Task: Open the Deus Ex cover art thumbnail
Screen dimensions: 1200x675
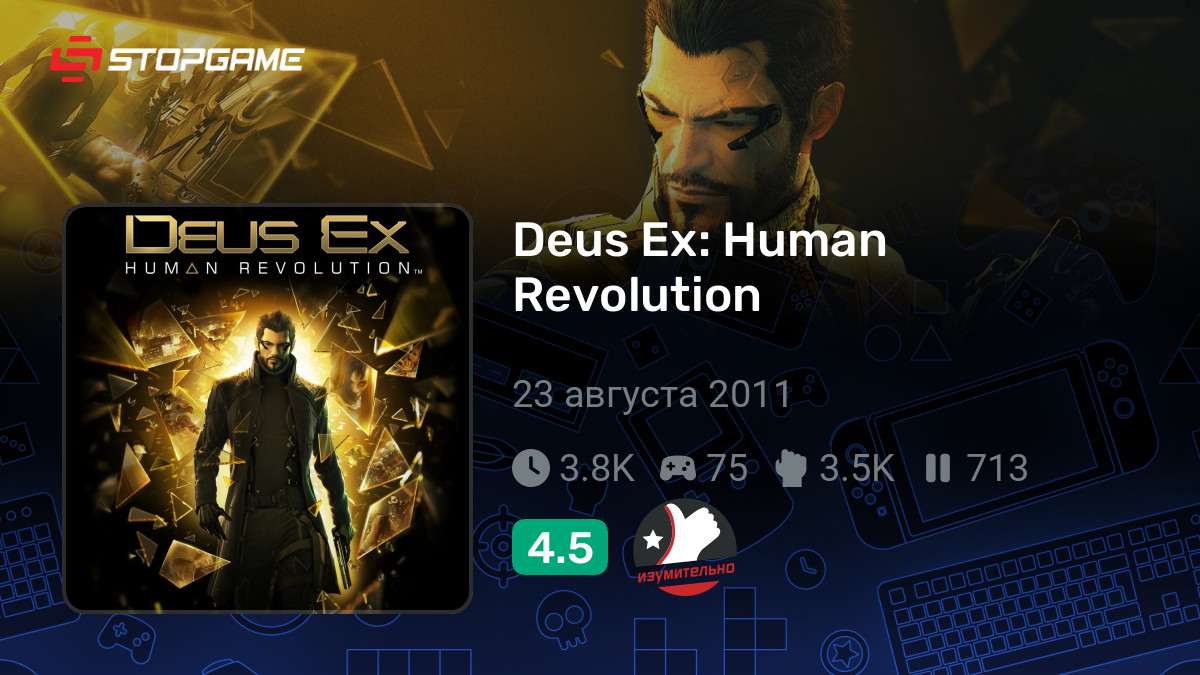Action: pyautogui.click(x=267, y=408)
